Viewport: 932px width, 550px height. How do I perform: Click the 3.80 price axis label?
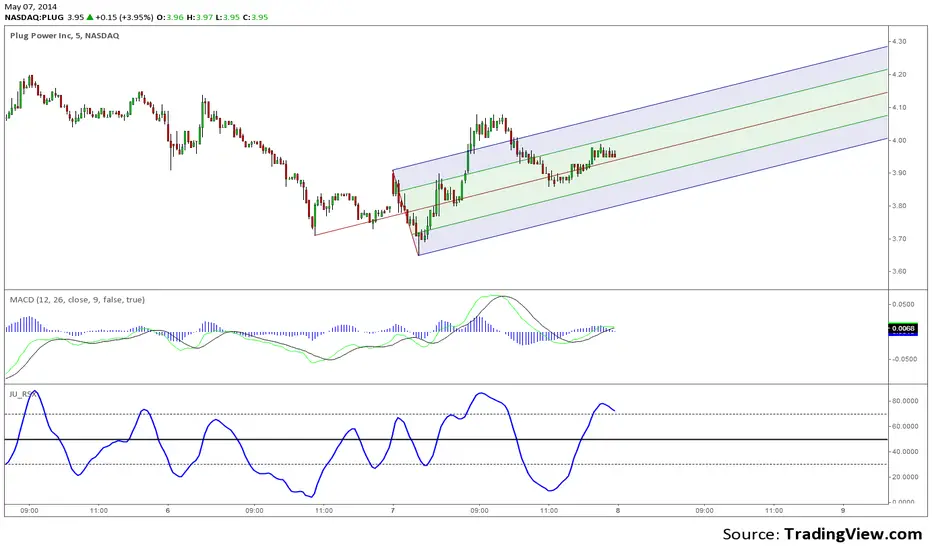tap(899, 206)
